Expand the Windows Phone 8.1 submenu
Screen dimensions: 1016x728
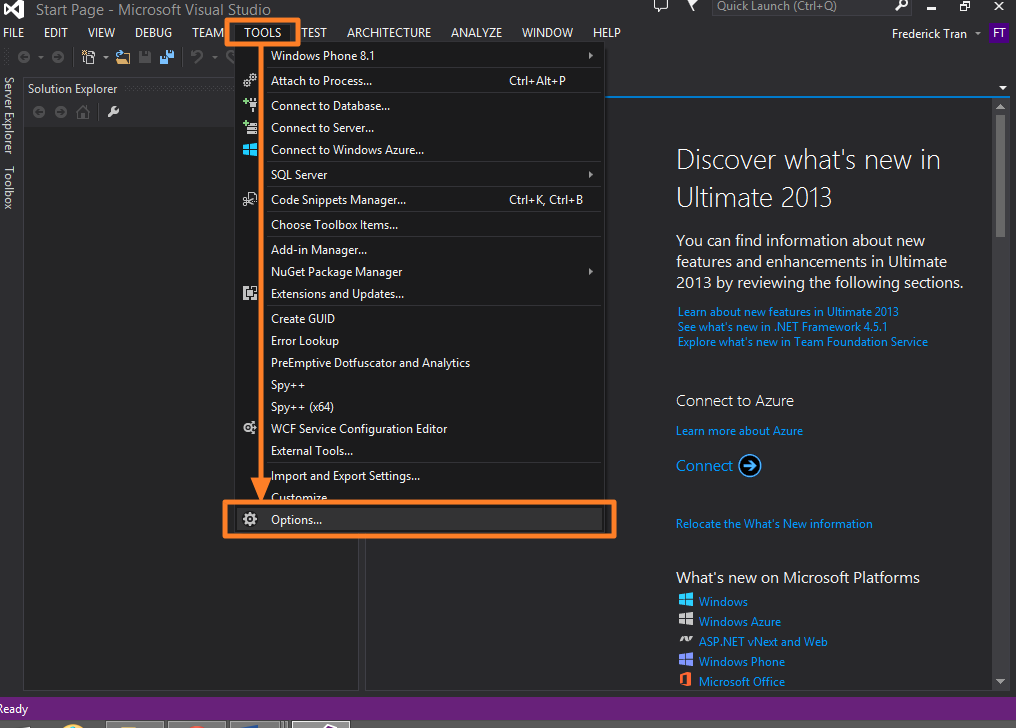coord(591,56)
